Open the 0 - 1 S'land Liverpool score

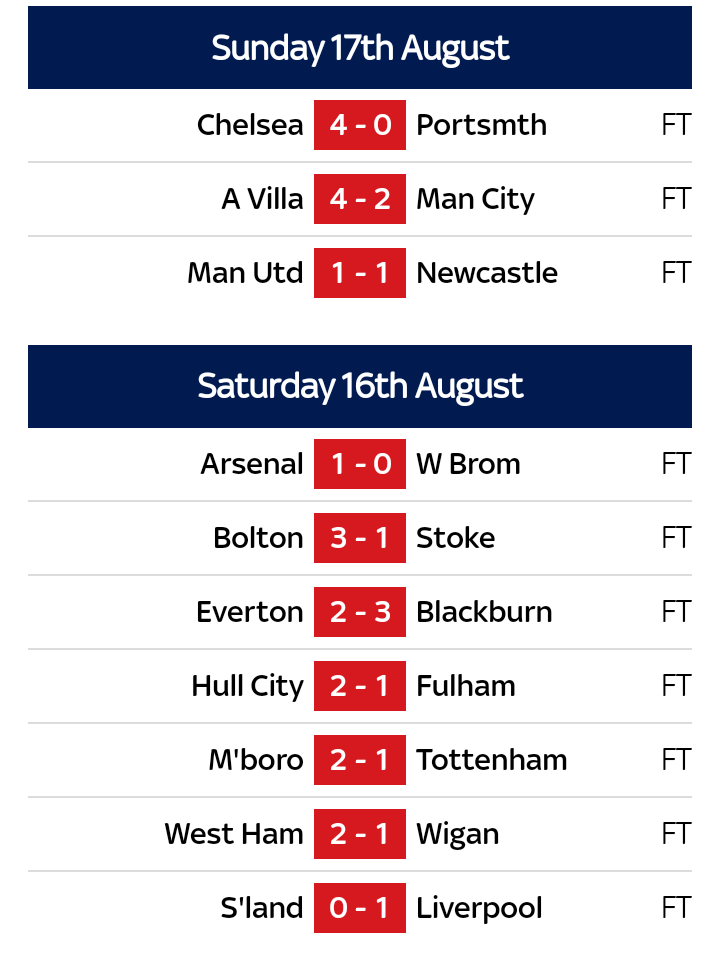[360, 908]
